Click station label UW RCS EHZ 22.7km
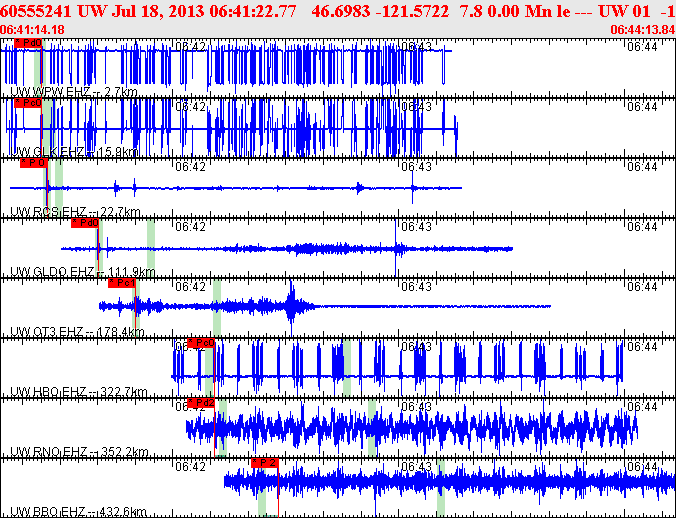 click(x=75, y=212)
